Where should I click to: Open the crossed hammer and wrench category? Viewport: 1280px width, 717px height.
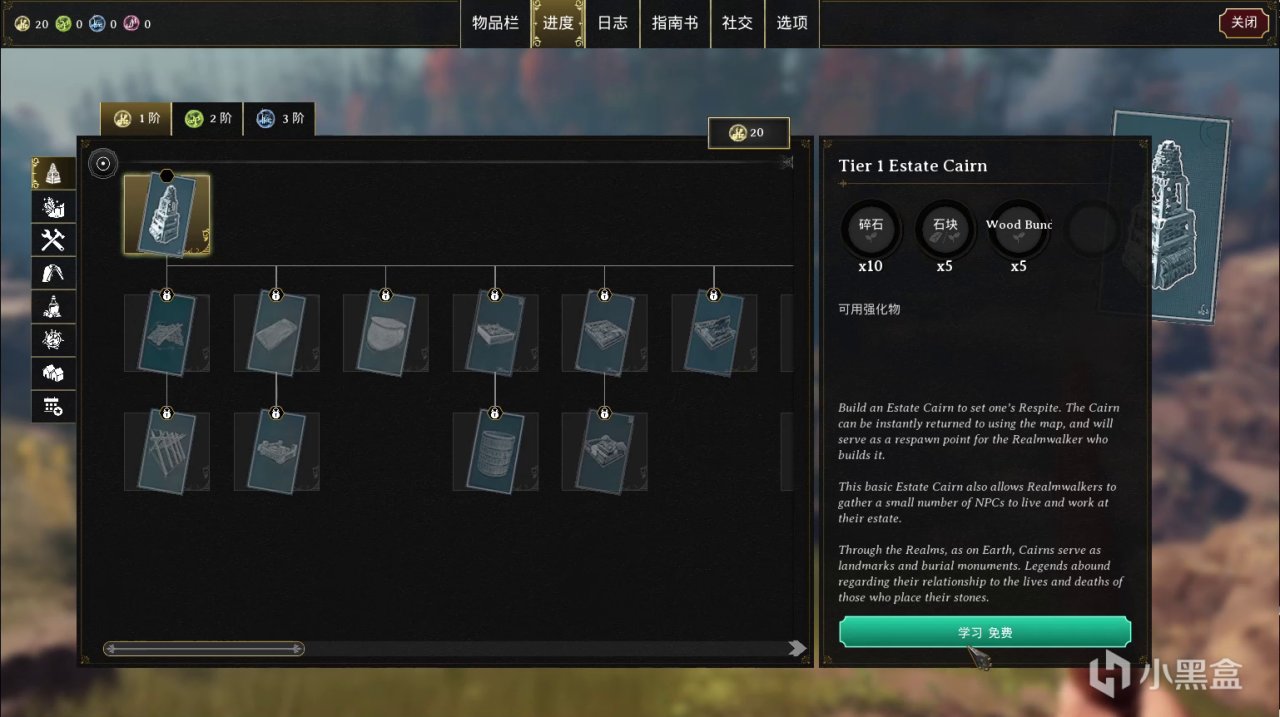click(x=54, y=239)
